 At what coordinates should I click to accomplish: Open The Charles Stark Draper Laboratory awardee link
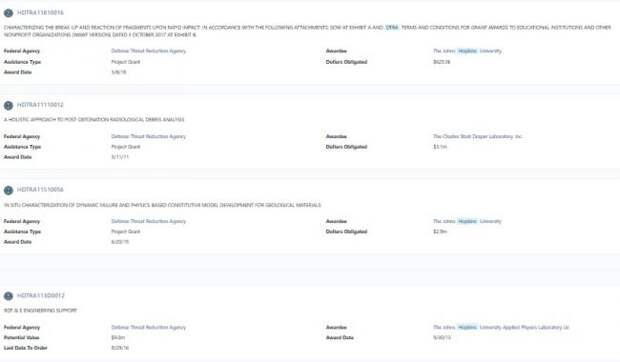point(477,136)
